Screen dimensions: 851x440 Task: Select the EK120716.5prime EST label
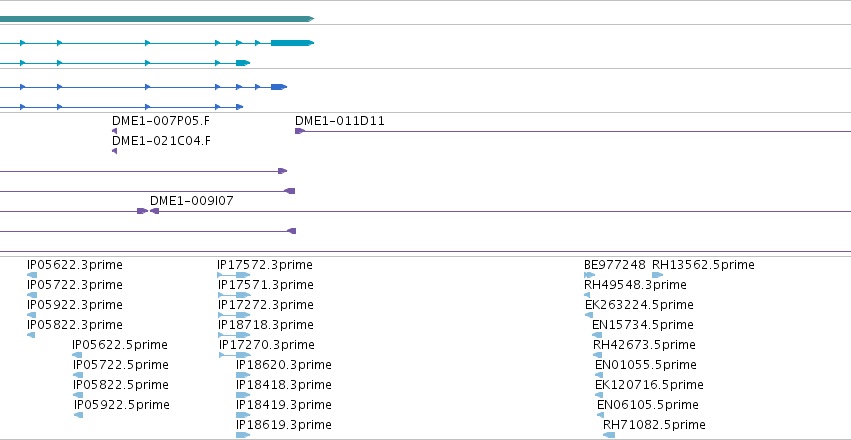(649, 385)
